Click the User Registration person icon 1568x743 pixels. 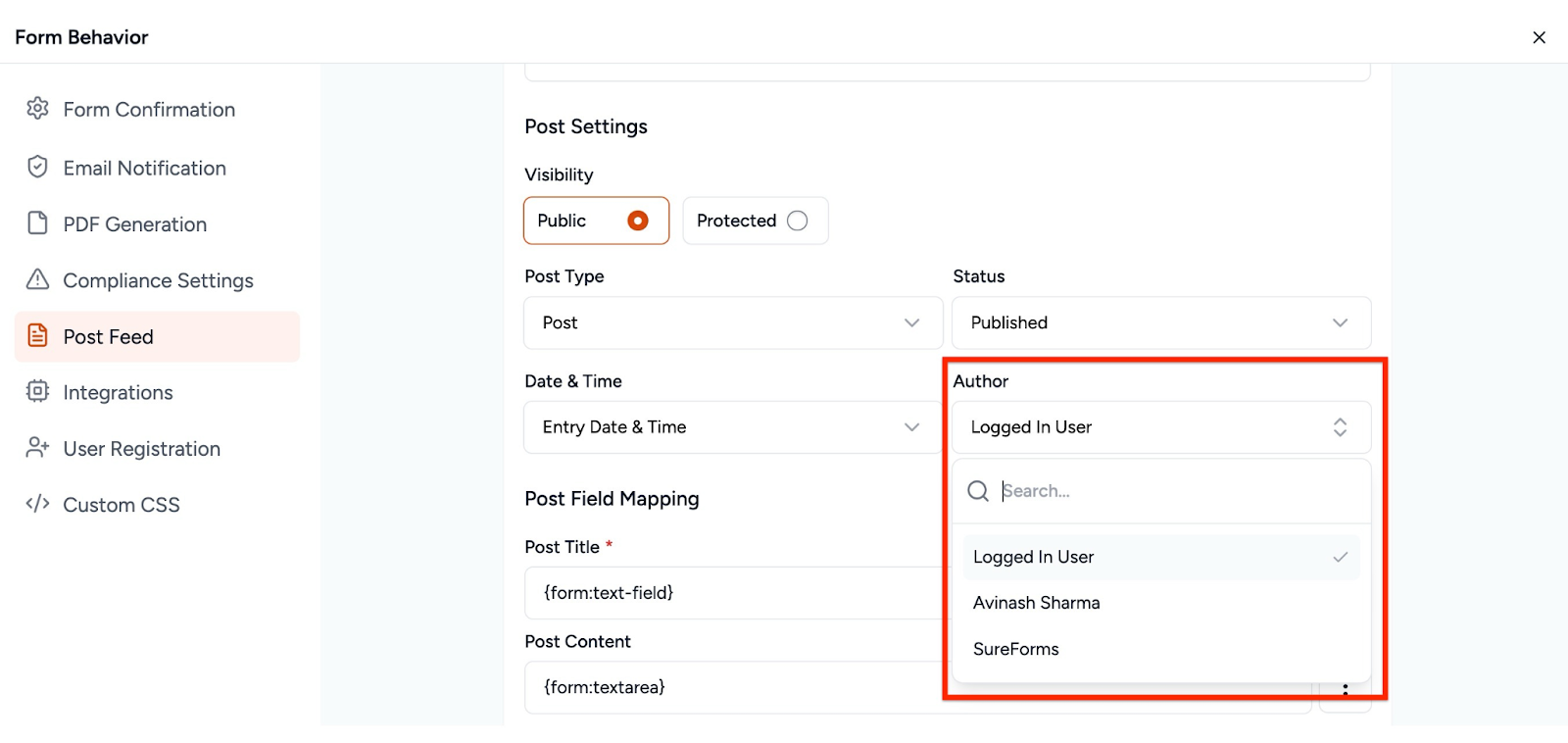click(x=37, y=448)
